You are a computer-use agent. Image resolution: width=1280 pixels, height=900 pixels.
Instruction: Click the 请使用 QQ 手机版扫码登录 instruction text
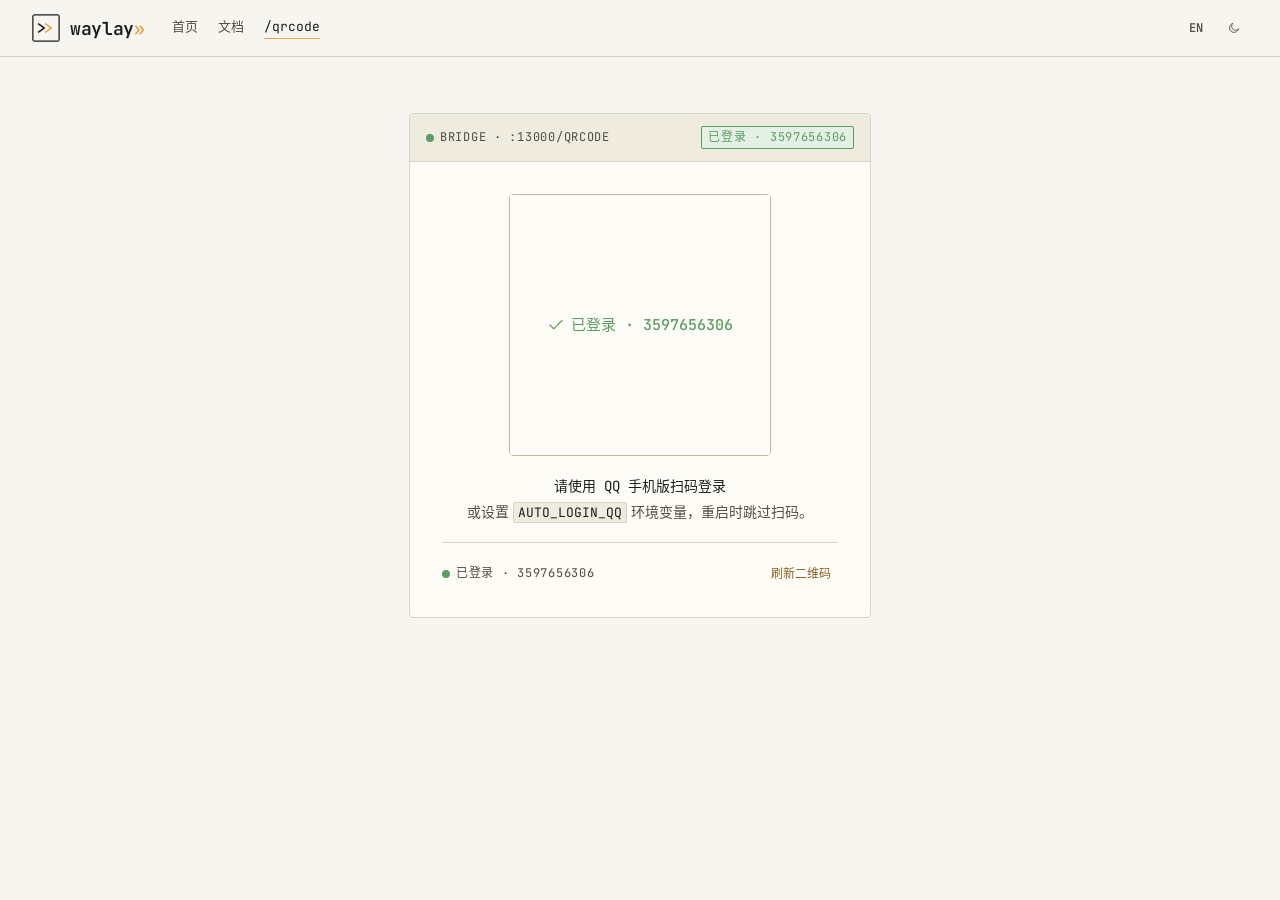tap(640, 487)
